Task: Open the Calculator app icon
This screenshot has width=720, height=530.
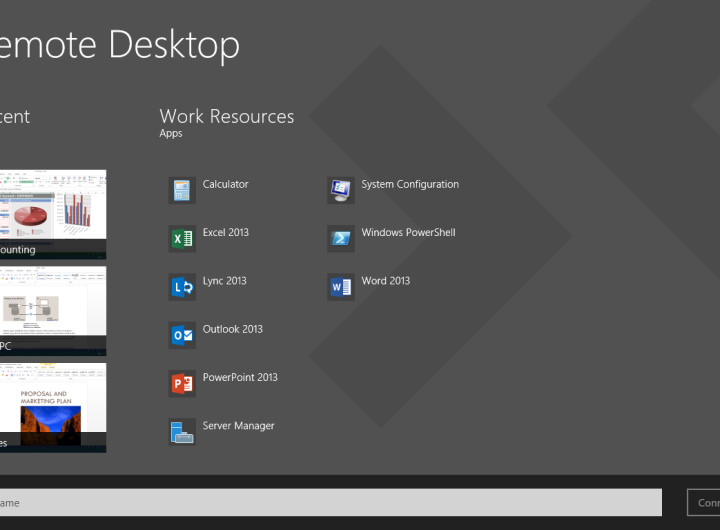Action: click(x=182, y=190)
